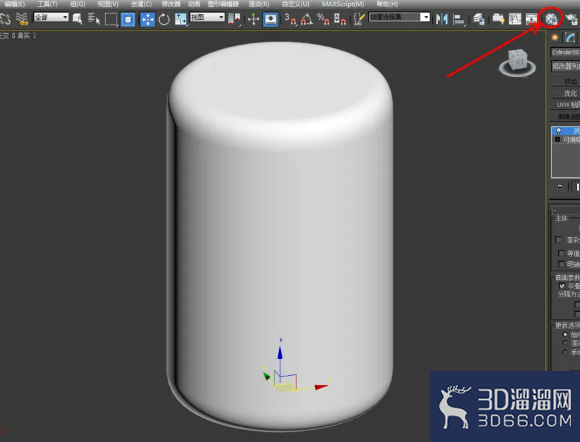Image resolution: width=580 pixels, height=442 pixels.
Task: Activate the Select and Rotate tool
Action: pyautogui.click(x=164, y=19)
